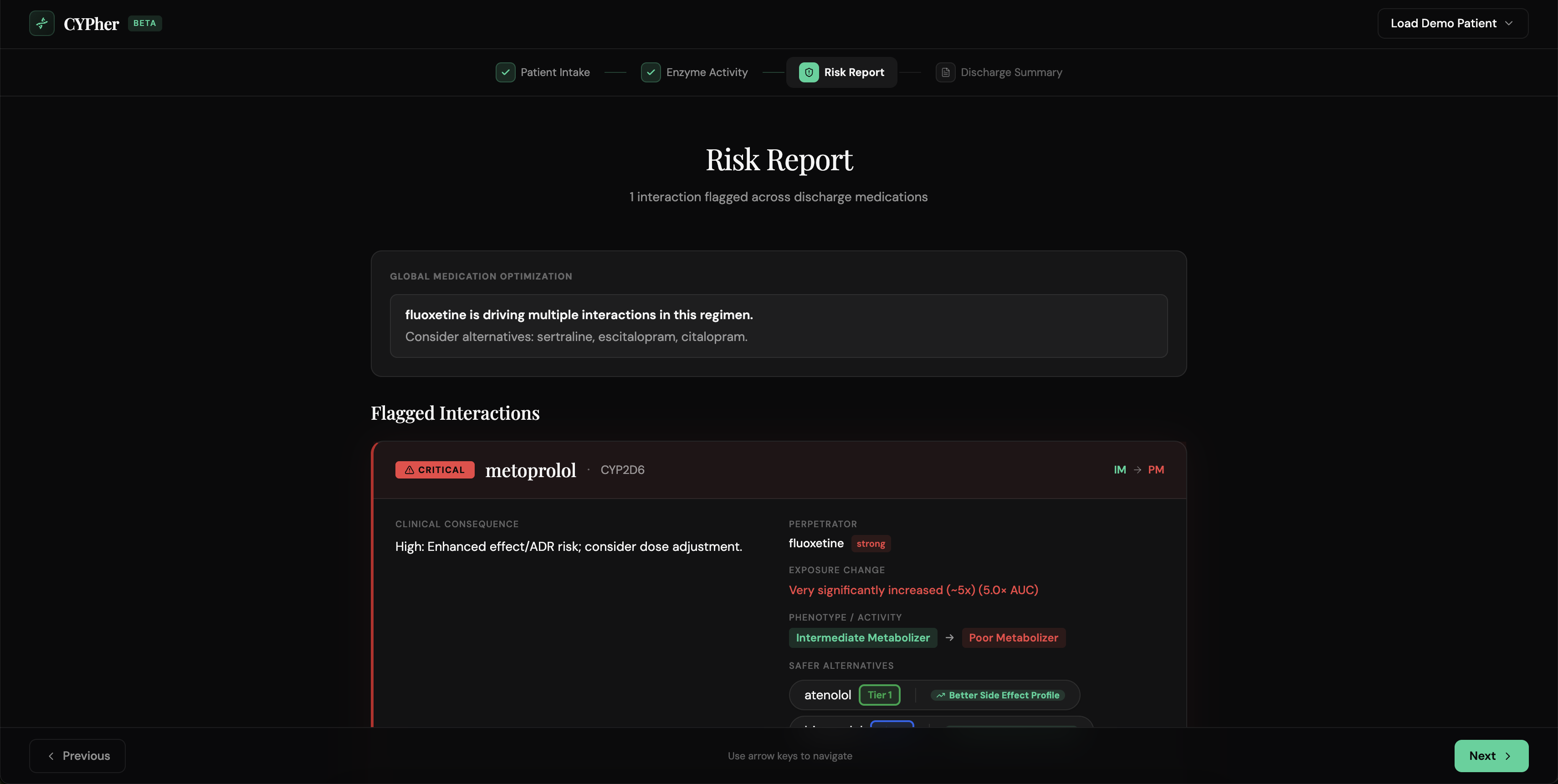Viewport: 1558px width, 784px height.
Task: Click the Risk Report shield icon
Action: tap(808, 72)
